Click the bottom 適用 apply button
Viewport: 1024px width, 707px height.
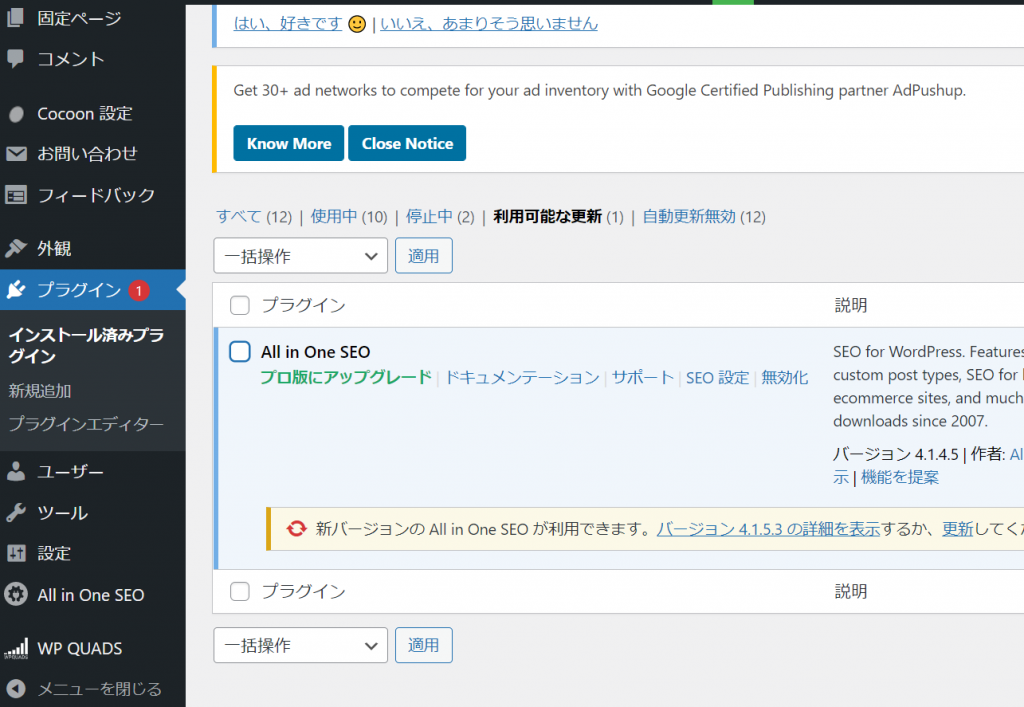(424, 645)
